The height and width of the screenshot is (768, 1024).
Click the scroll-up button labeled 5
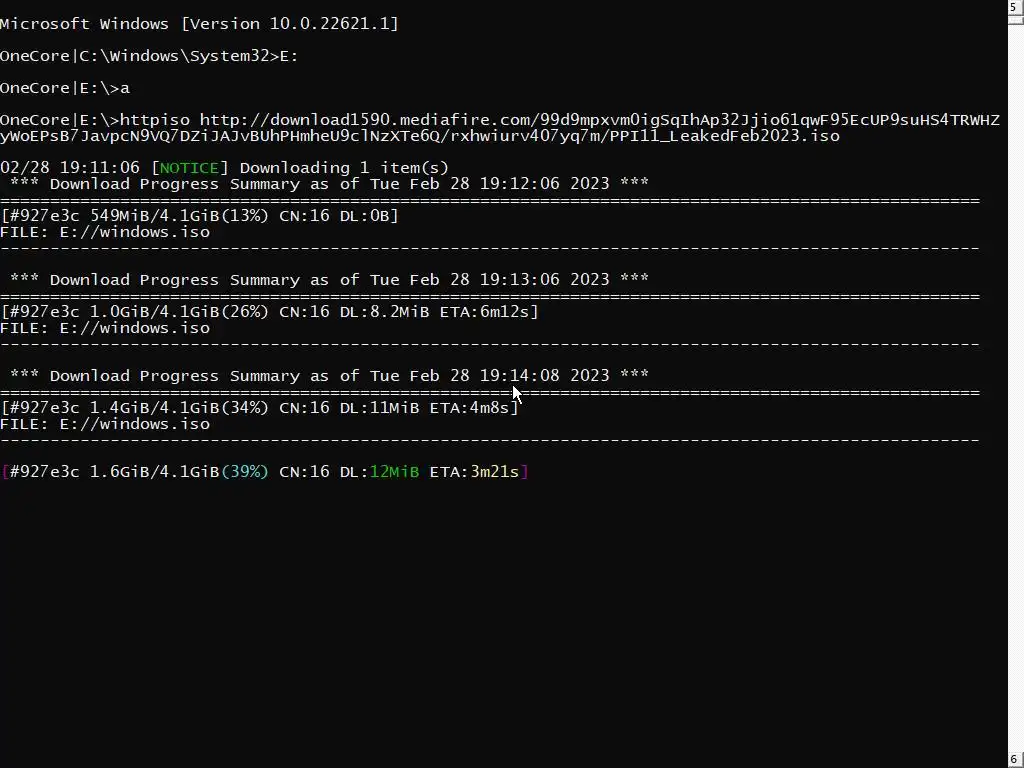pos(1016,7)
